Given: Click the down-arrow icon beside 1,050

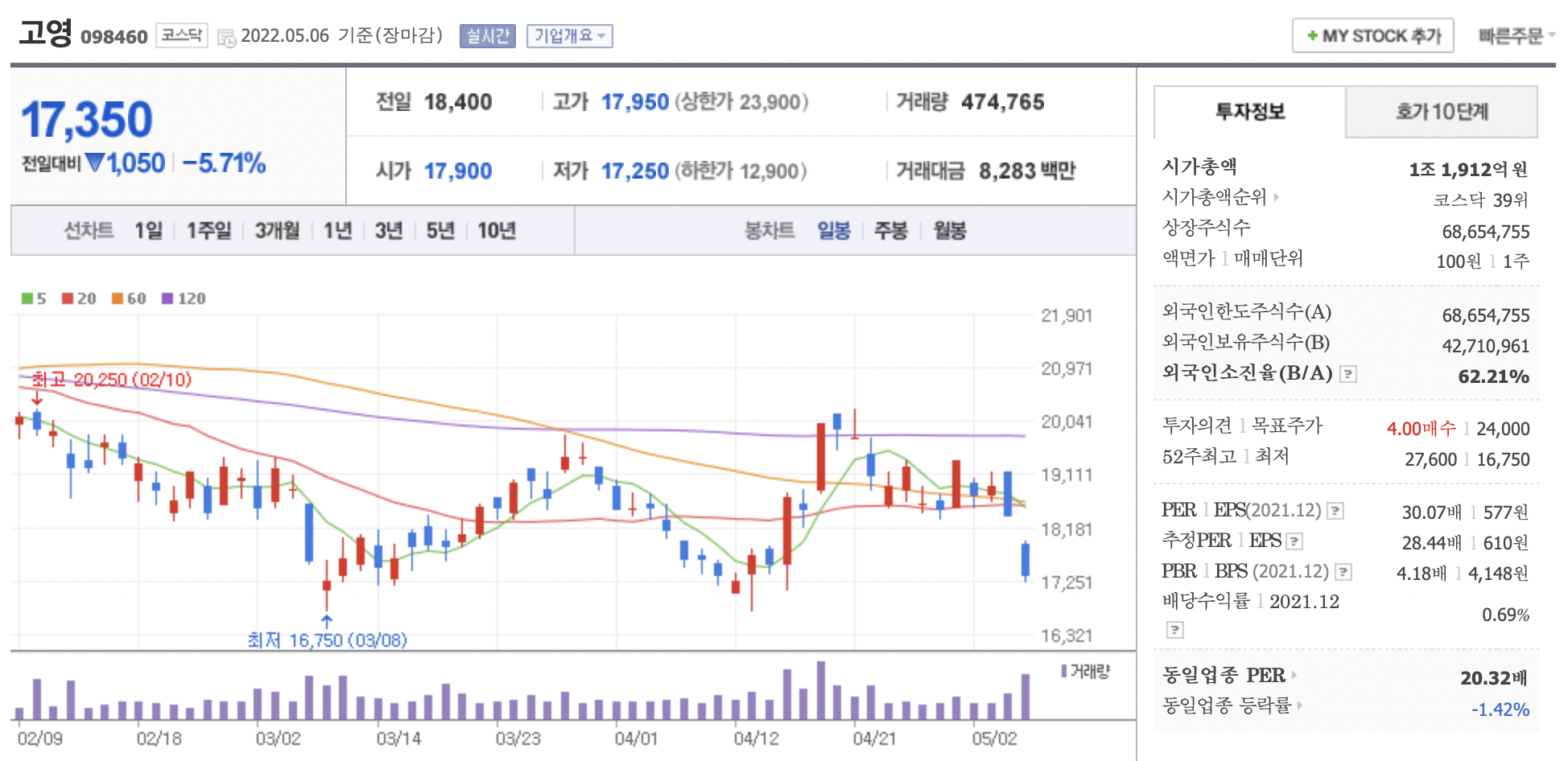Looking at the screenshot, I should [x=95, y=163].
